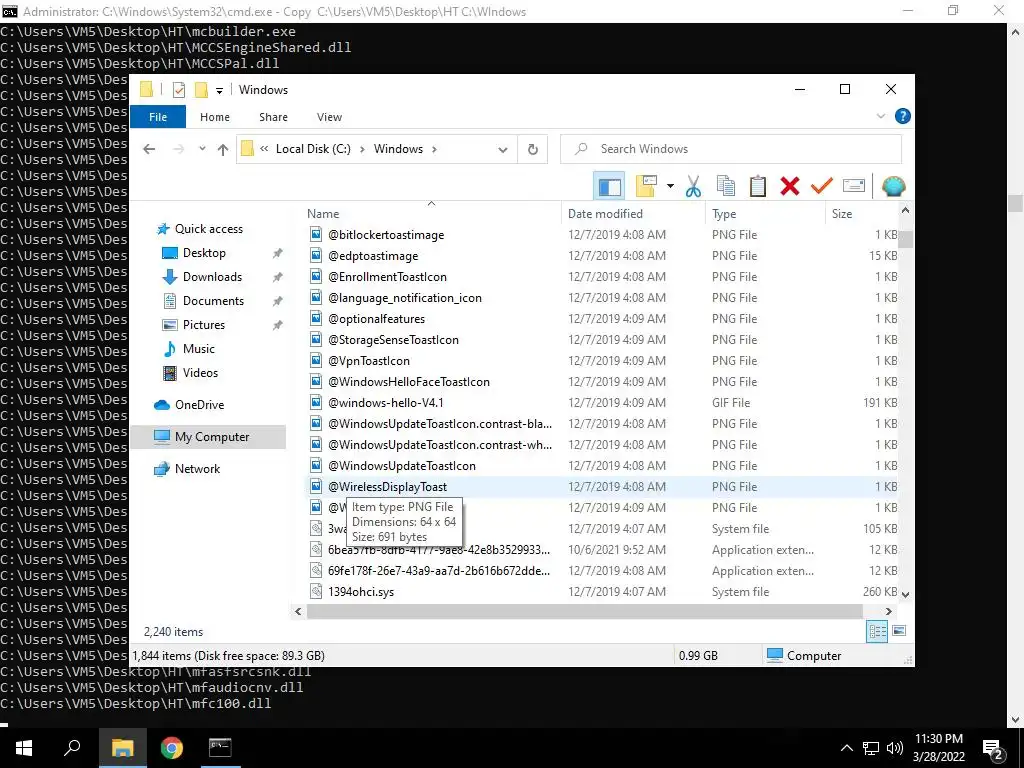Click the orange checkmark Properties icon
This screenshot has width=1024, height=768.
[822, 187]
